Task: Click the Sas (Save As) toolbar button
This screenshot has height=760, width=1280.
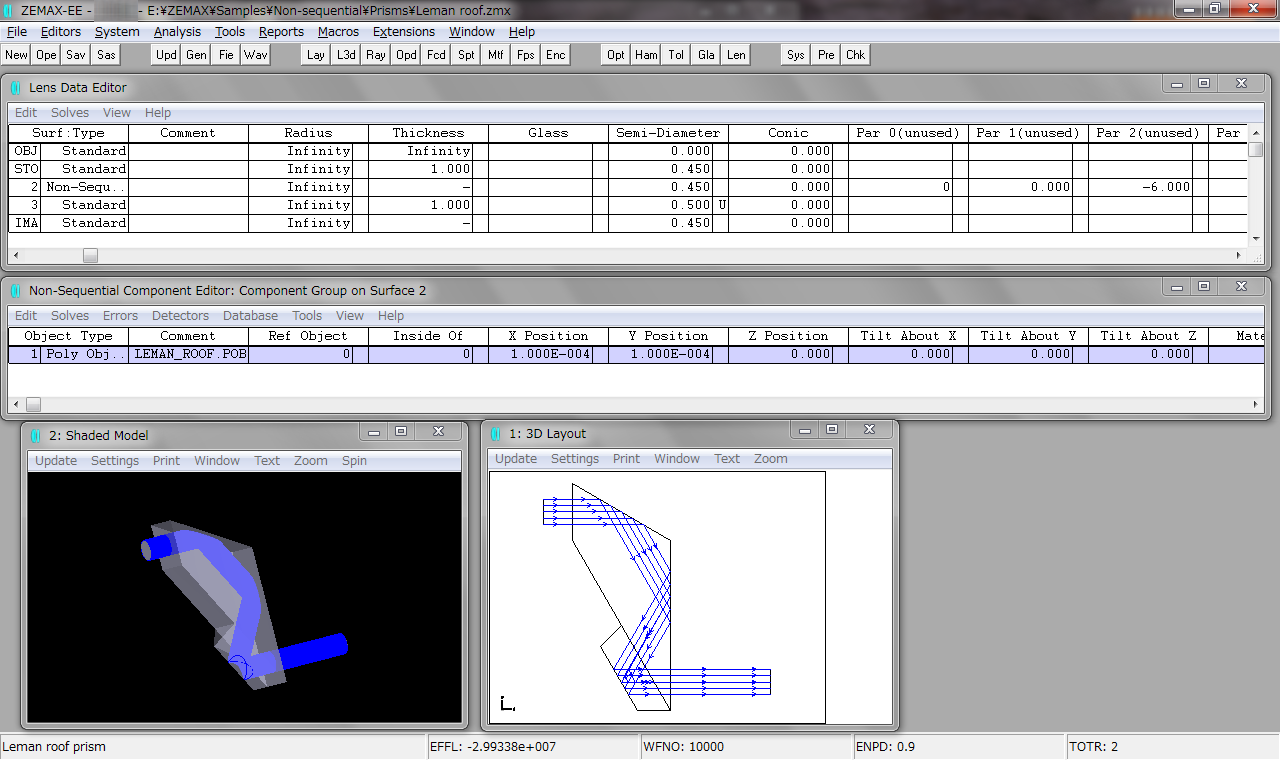Action: point(106,55)
